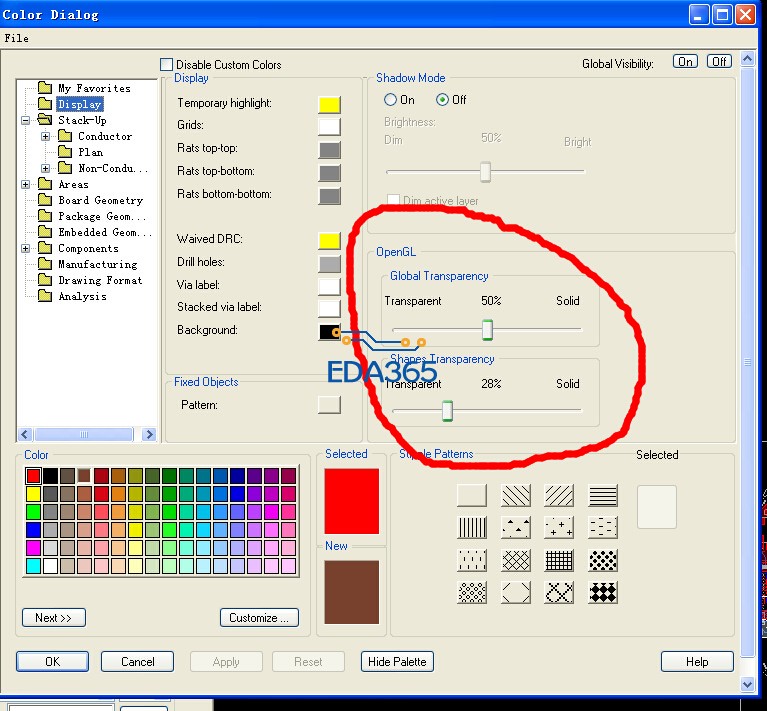Click the Global Transparency slider handle
This screenshot has width=767, height=711.
pos(487,330)
